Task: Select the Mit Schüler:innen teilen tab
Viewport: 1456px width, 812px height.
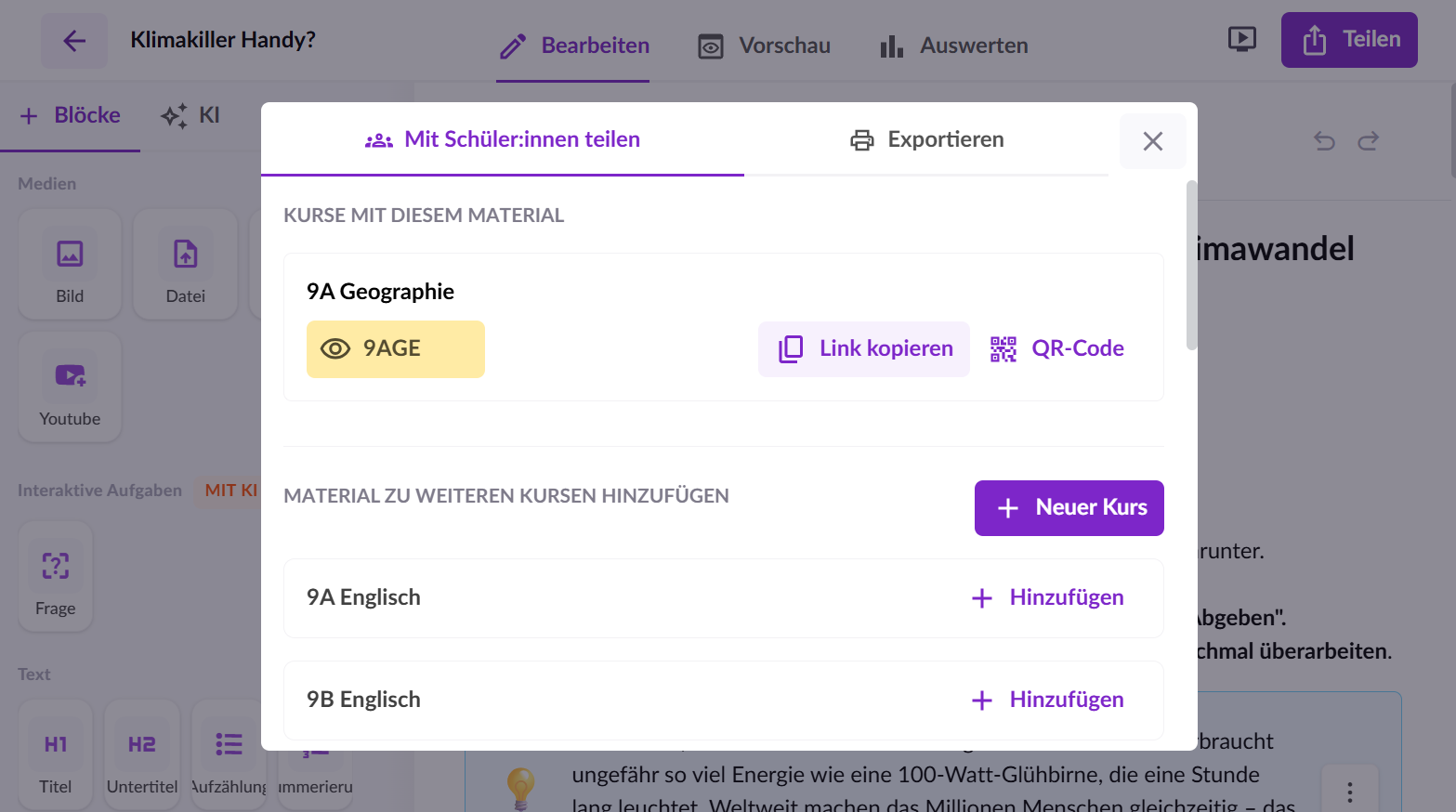Action: pyautogui.click(x=503, y=139)
